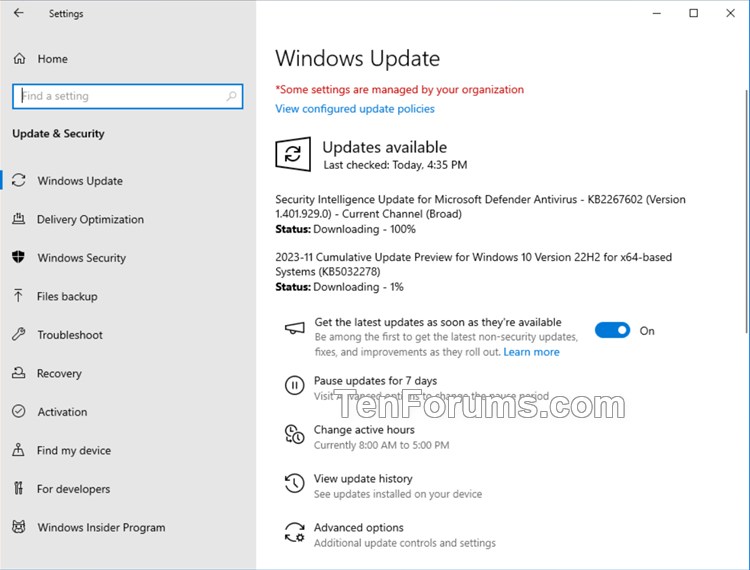
Task: Click the Last checked: Today, 4:35 PM text
Action: click(x=395, y=165)
